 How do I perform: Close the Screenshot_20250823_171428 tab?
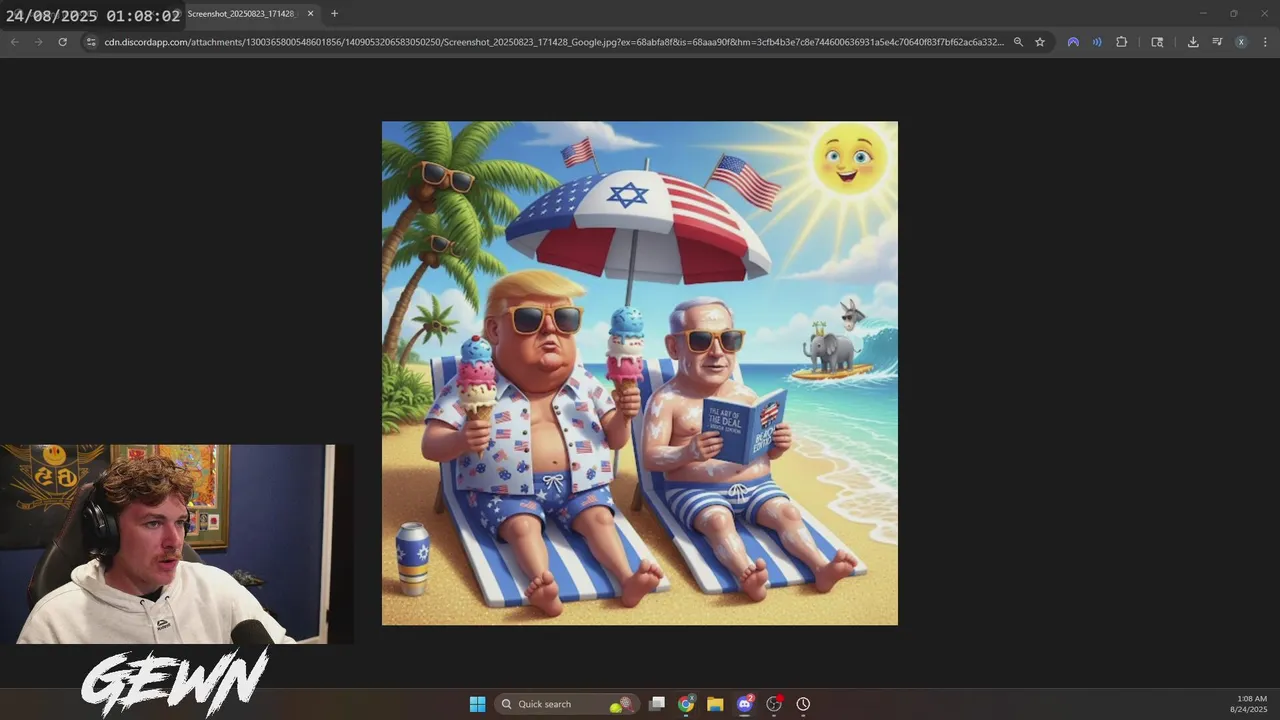[310, 14]
